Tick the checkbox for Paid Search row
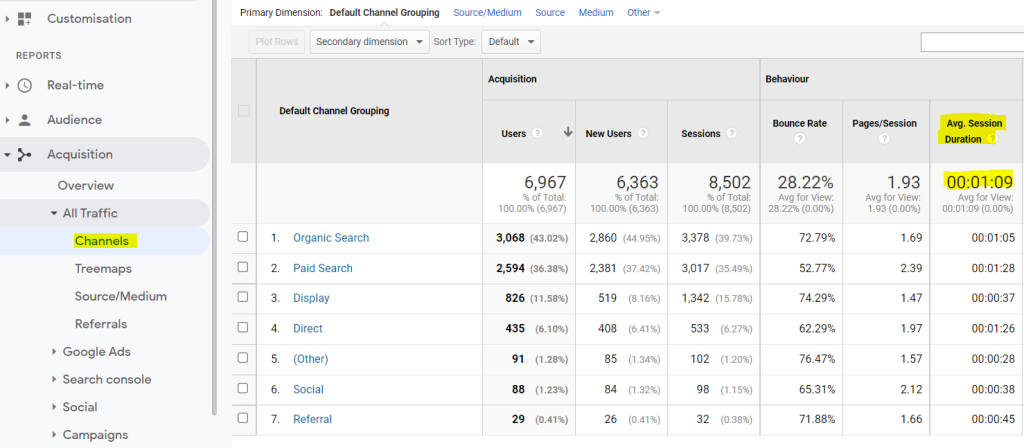 pyautogui.click(x=243, y=266)
